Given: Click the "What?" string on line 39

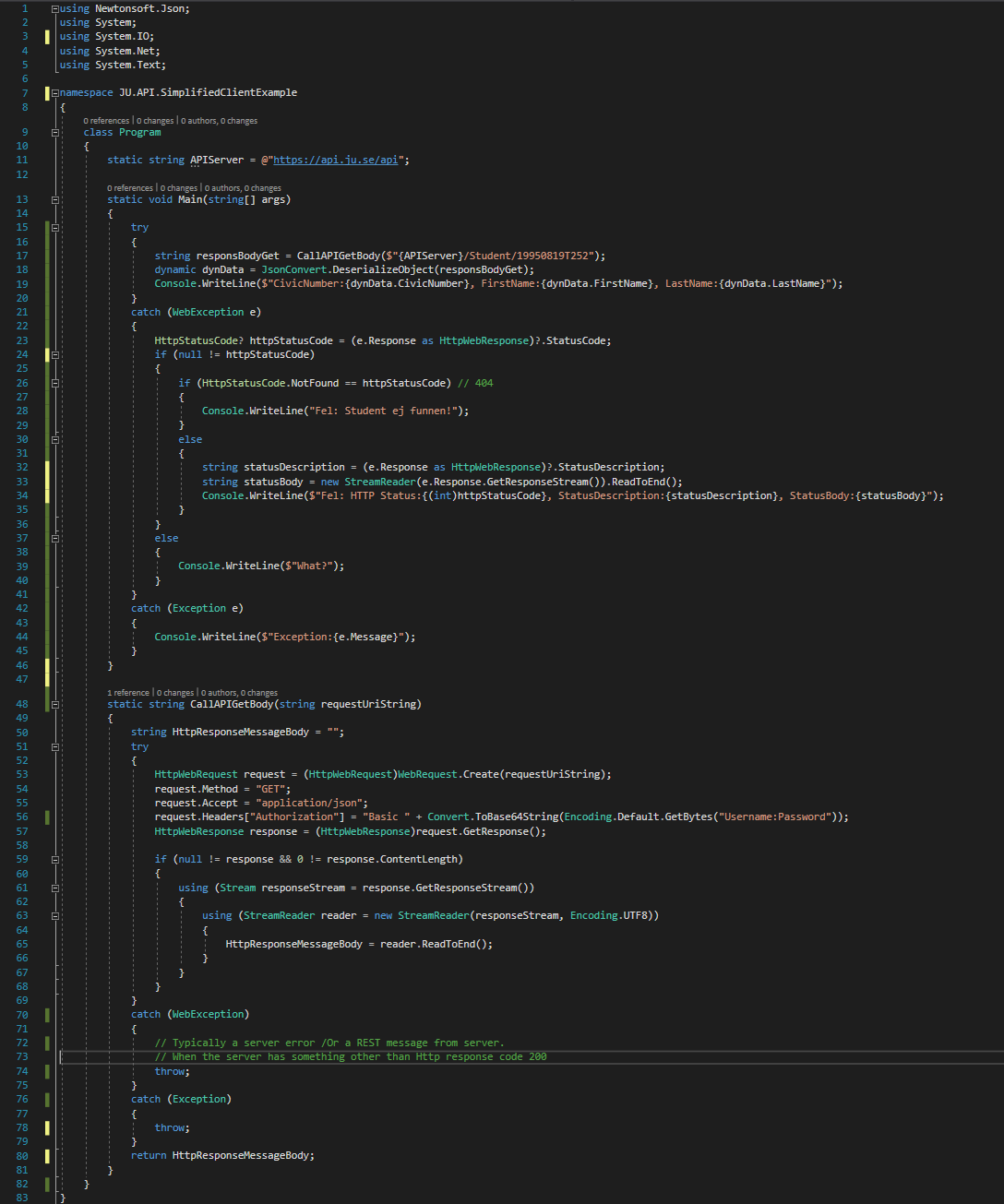Looking at the screenshot, I should pyautogui.click(x=312, y=566).
